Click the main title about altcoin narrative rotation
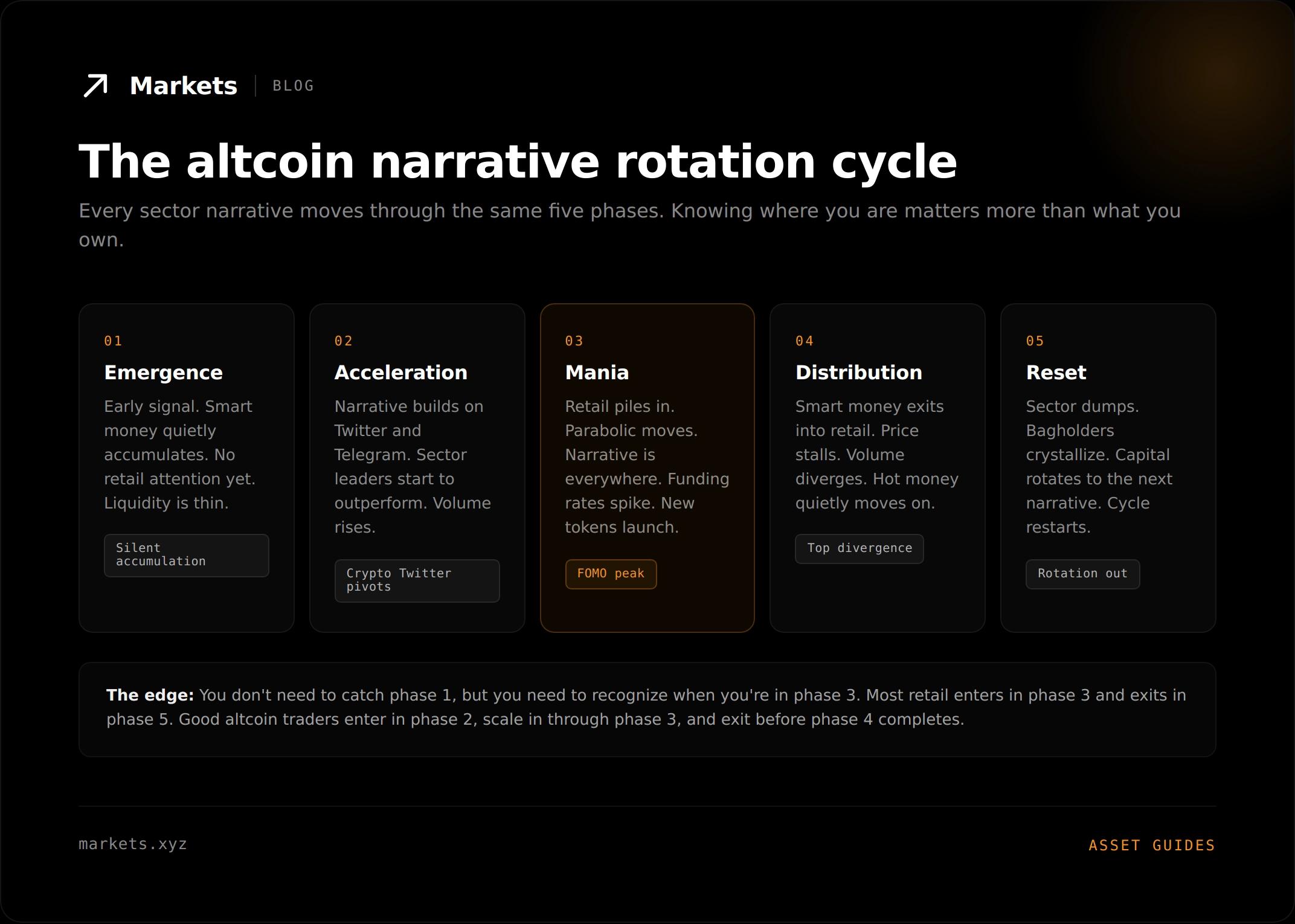The image size is (1295, 924). (x=518, y=161)
